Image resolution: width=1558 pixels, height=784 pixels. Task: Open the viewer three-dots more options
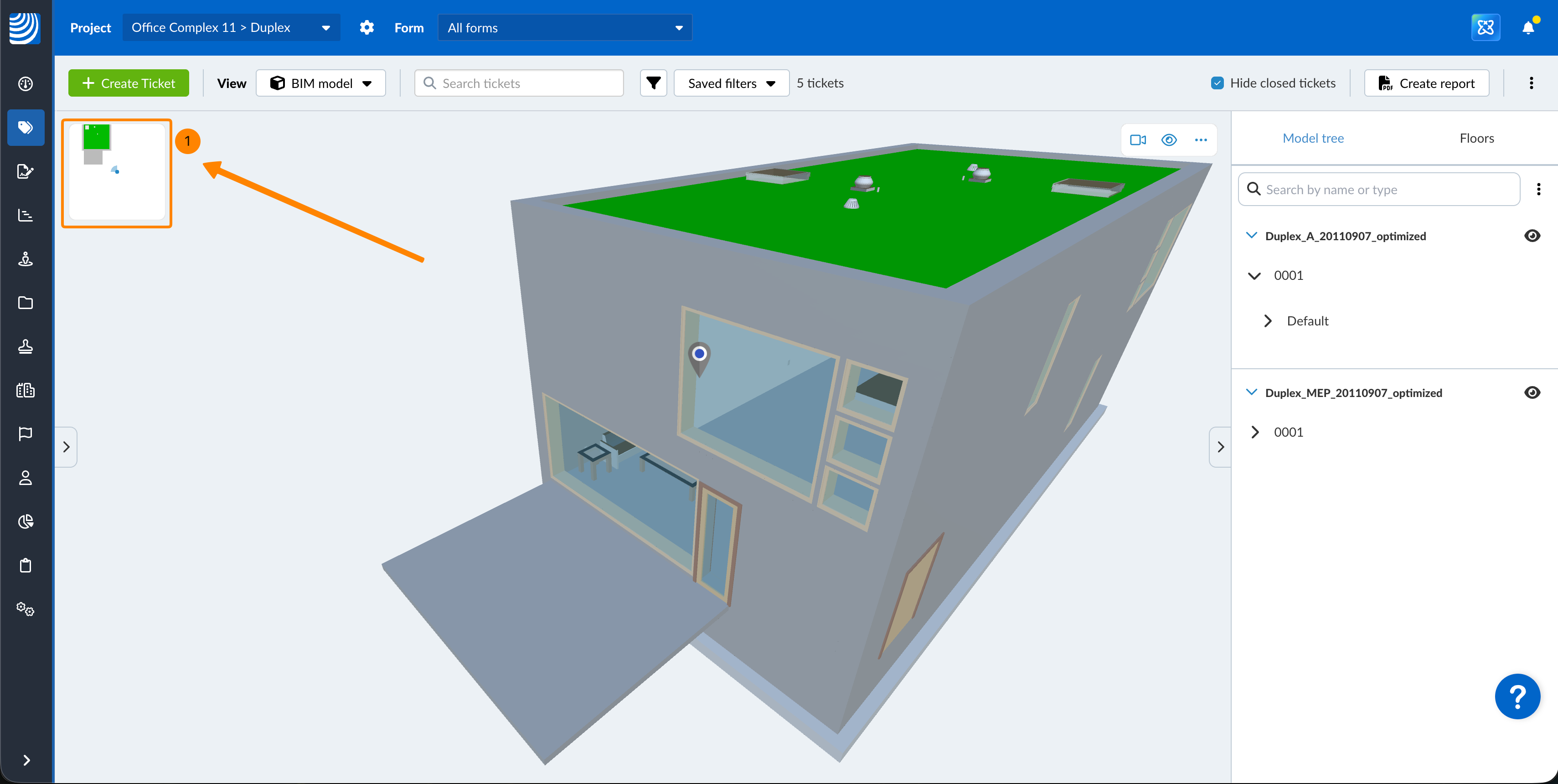point(1201,140)
